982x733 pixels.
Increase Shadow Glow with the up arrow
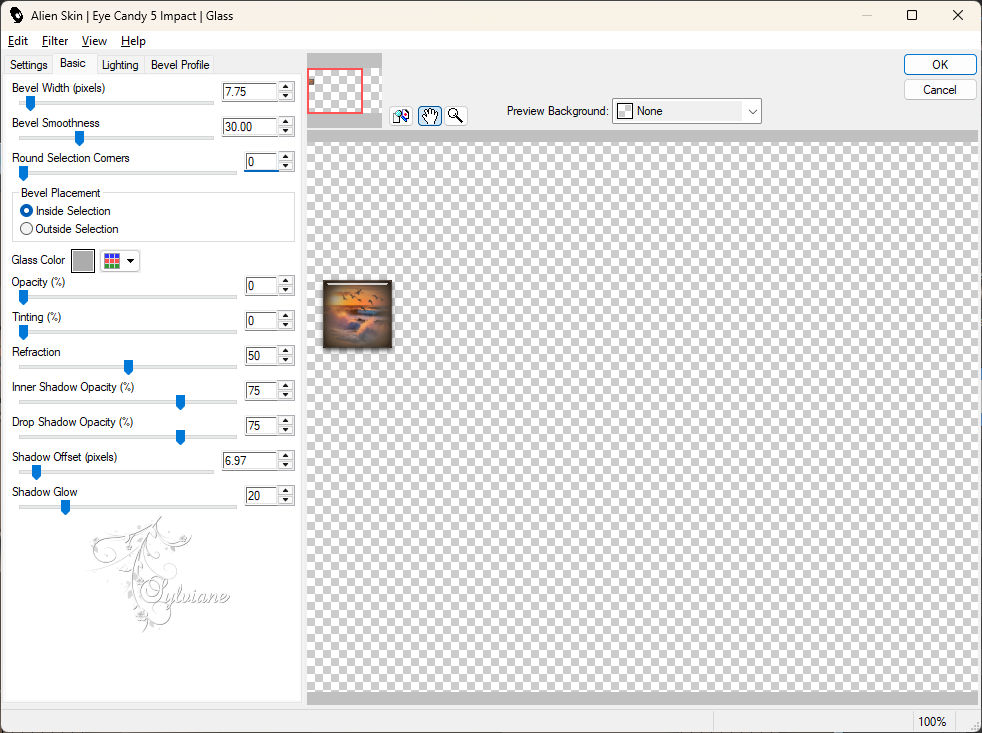(x=286, y=492)
